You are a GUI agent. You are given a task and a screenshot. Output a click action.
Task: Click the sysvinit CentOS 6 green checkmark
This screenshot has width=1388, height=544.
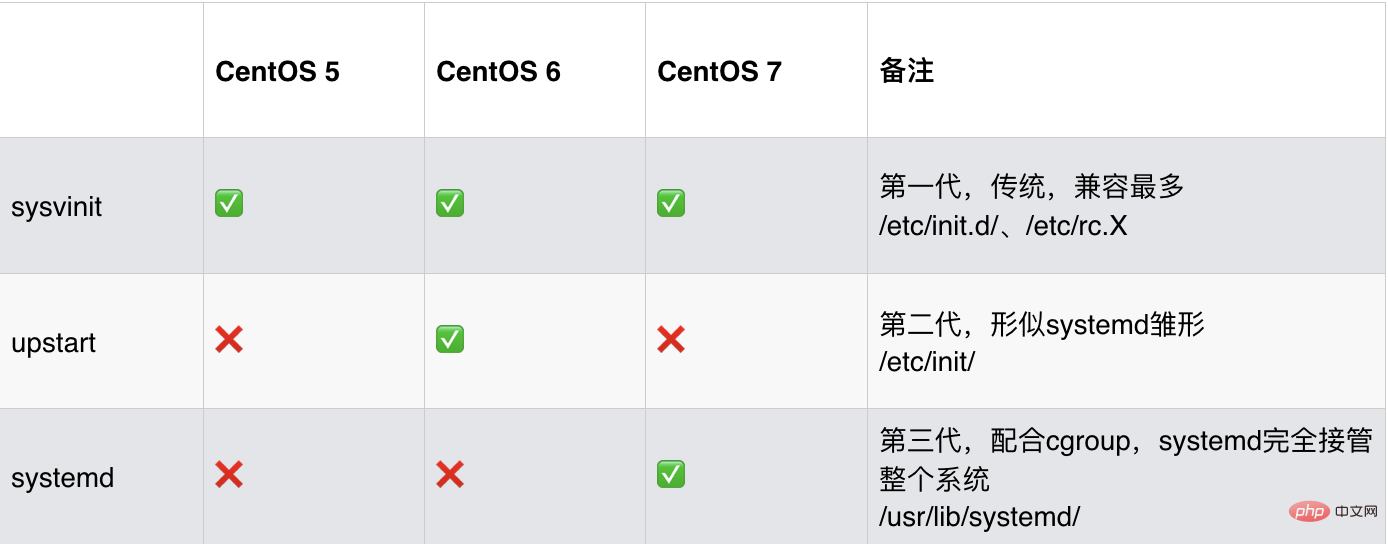[450, 204]
